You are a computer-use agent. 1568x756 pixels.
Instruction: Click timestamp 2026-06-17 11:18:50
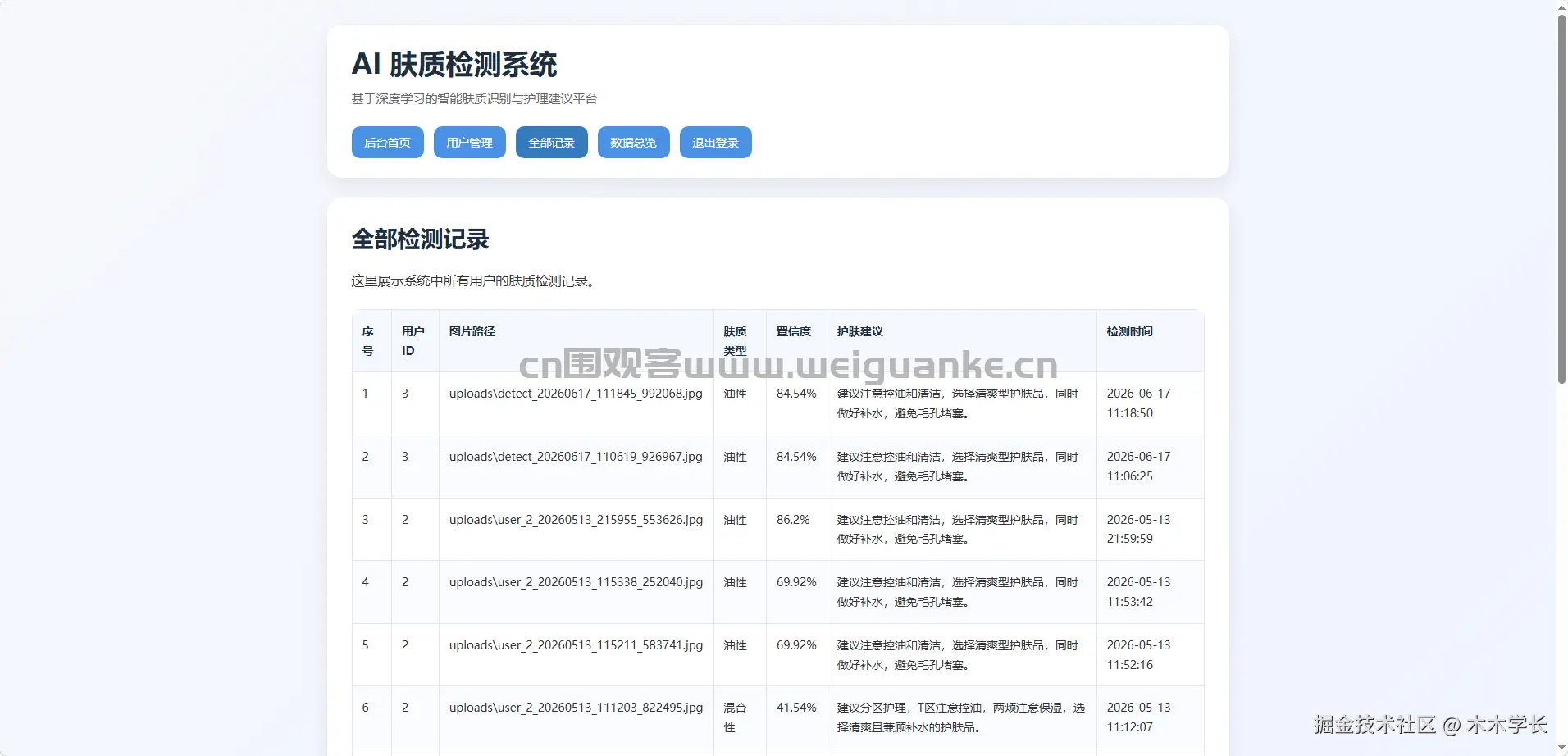pyautogui.click(x=1138, y=403)
